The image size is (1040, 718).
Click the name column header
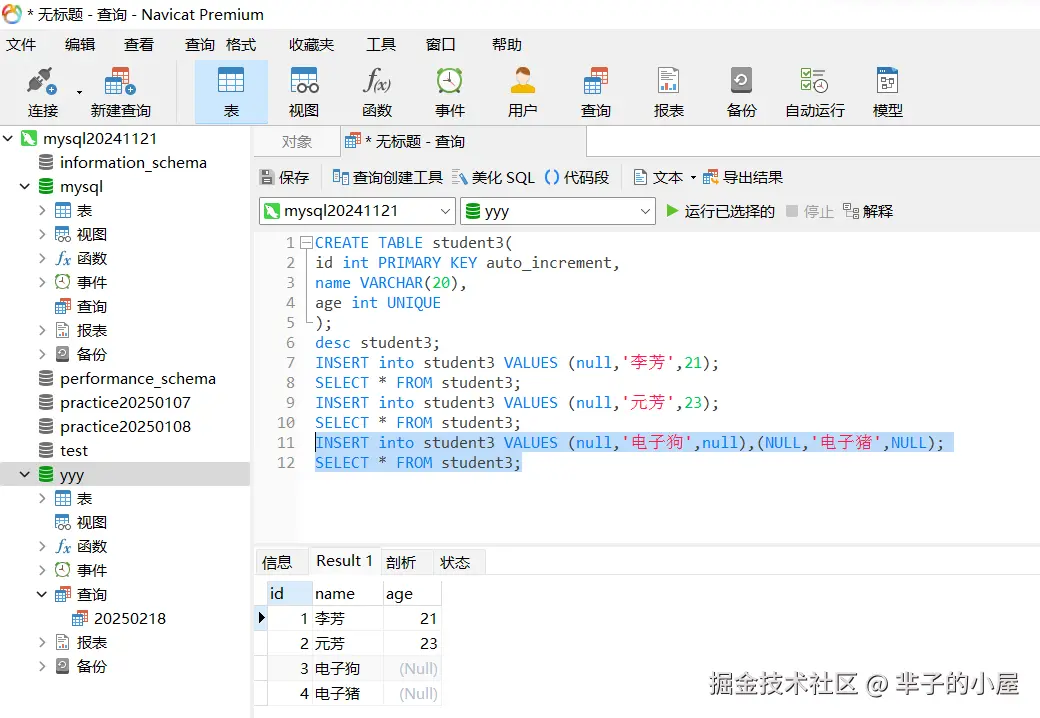(348, 593)
